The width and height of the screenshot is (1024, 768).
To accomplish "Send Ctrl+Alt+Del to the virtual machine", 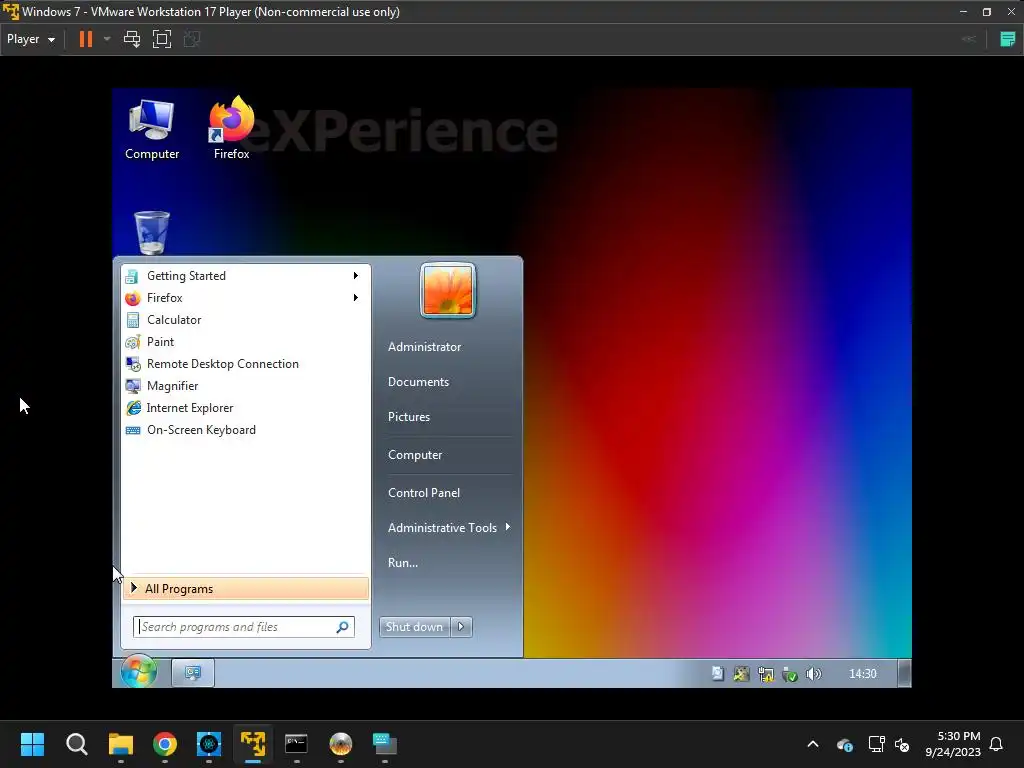I will (x=132, y=39).
